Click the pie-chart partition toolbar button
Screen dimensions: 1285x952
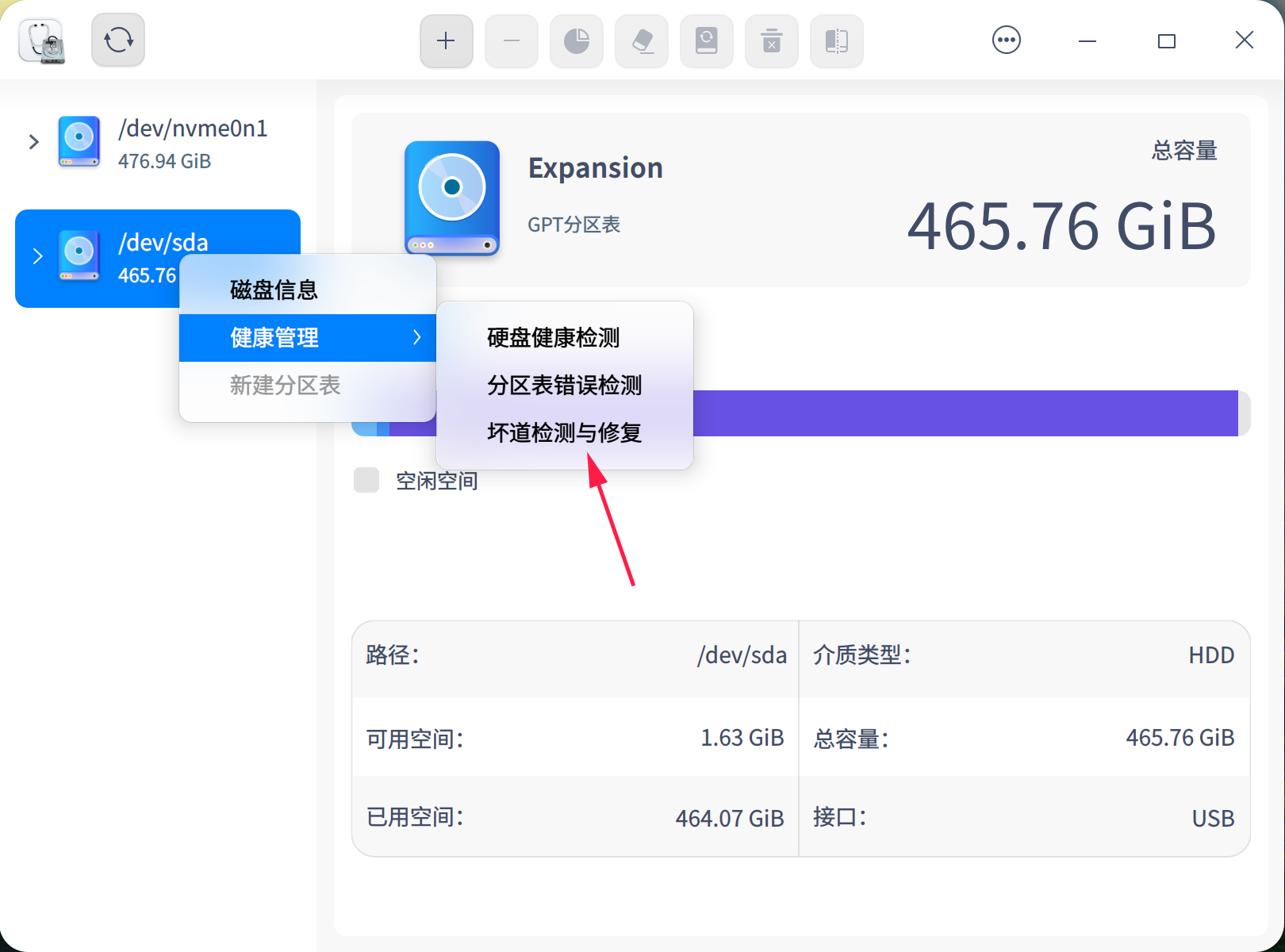click(x=577, y=40)
